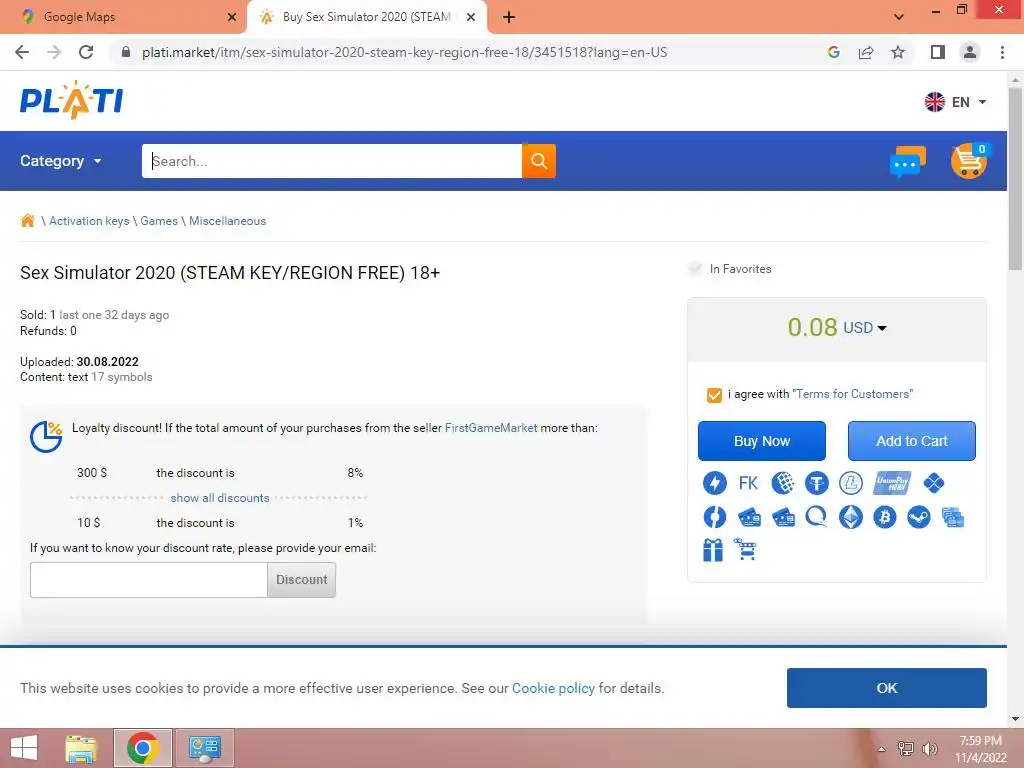Open the Games breadcrumb link
Viewport: 1024px width, 768px height.
click(x=159, y=221)
